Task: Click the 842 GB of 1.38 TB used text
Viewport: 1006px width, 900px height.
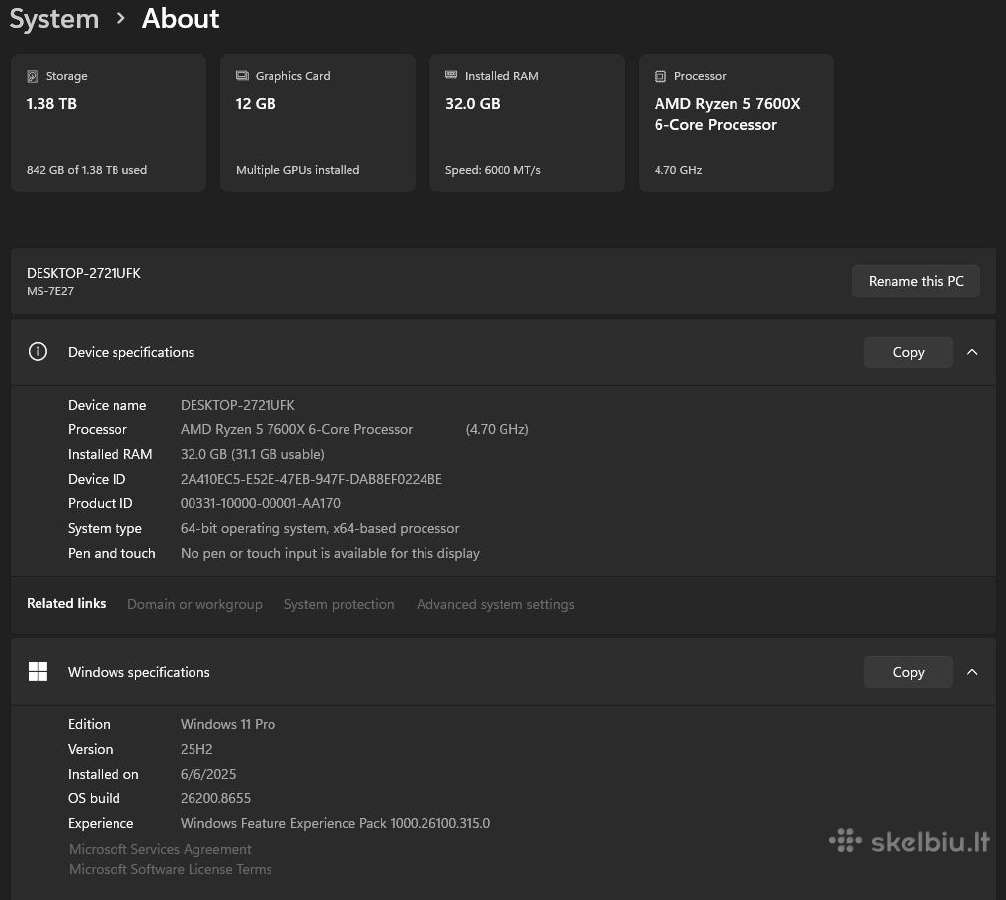Action: [87, 170]
